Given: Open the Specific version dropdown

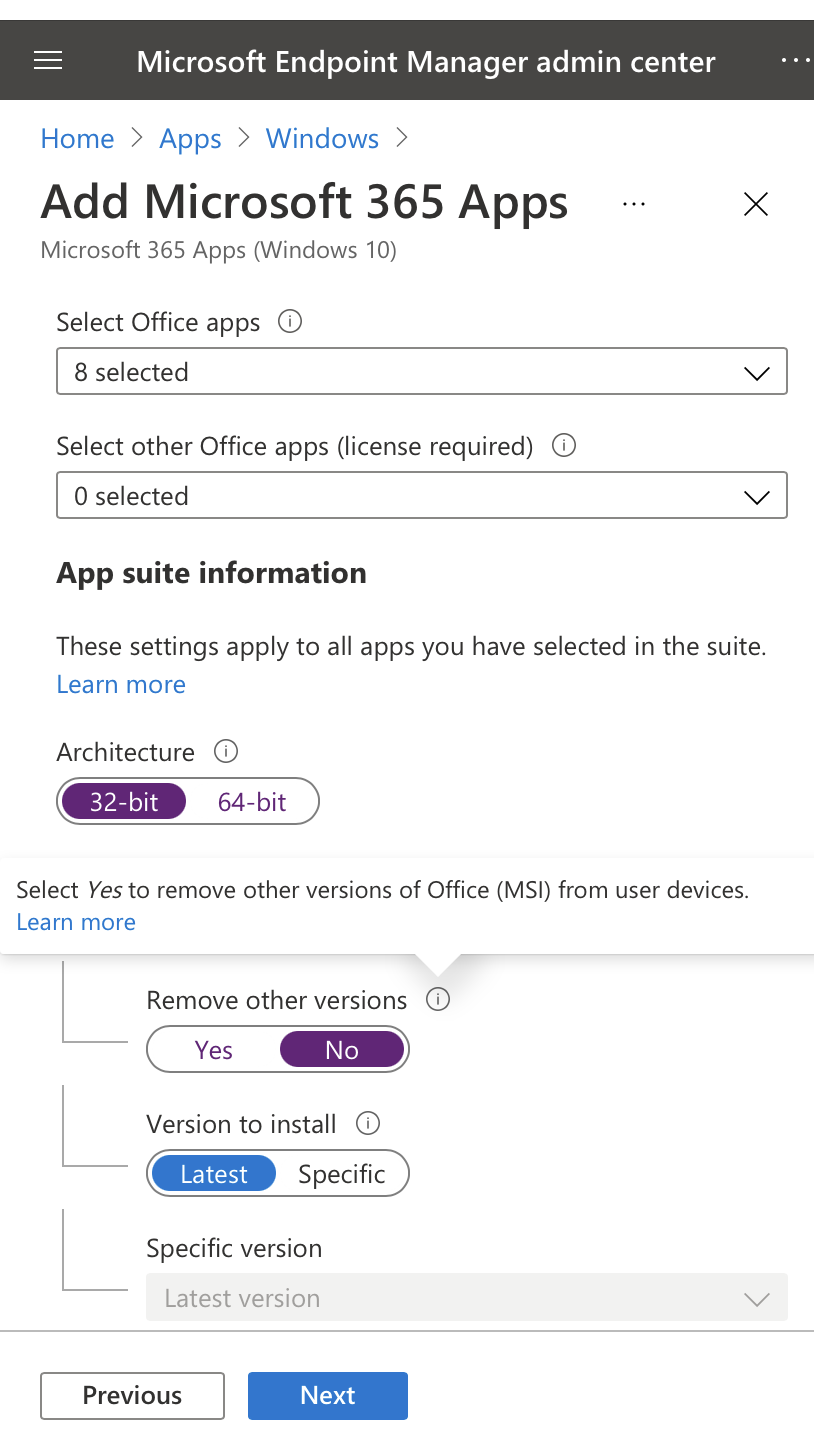Looking at the screenshot, I should coord(466,1297).
